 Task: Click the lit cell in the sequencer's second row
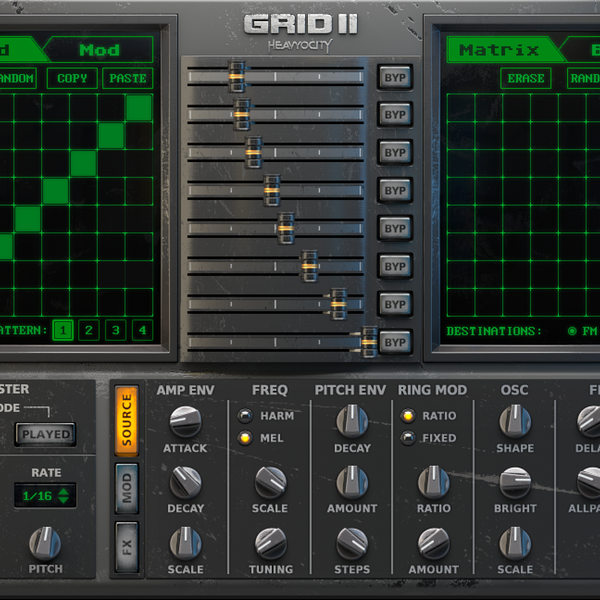coord(111,135)
